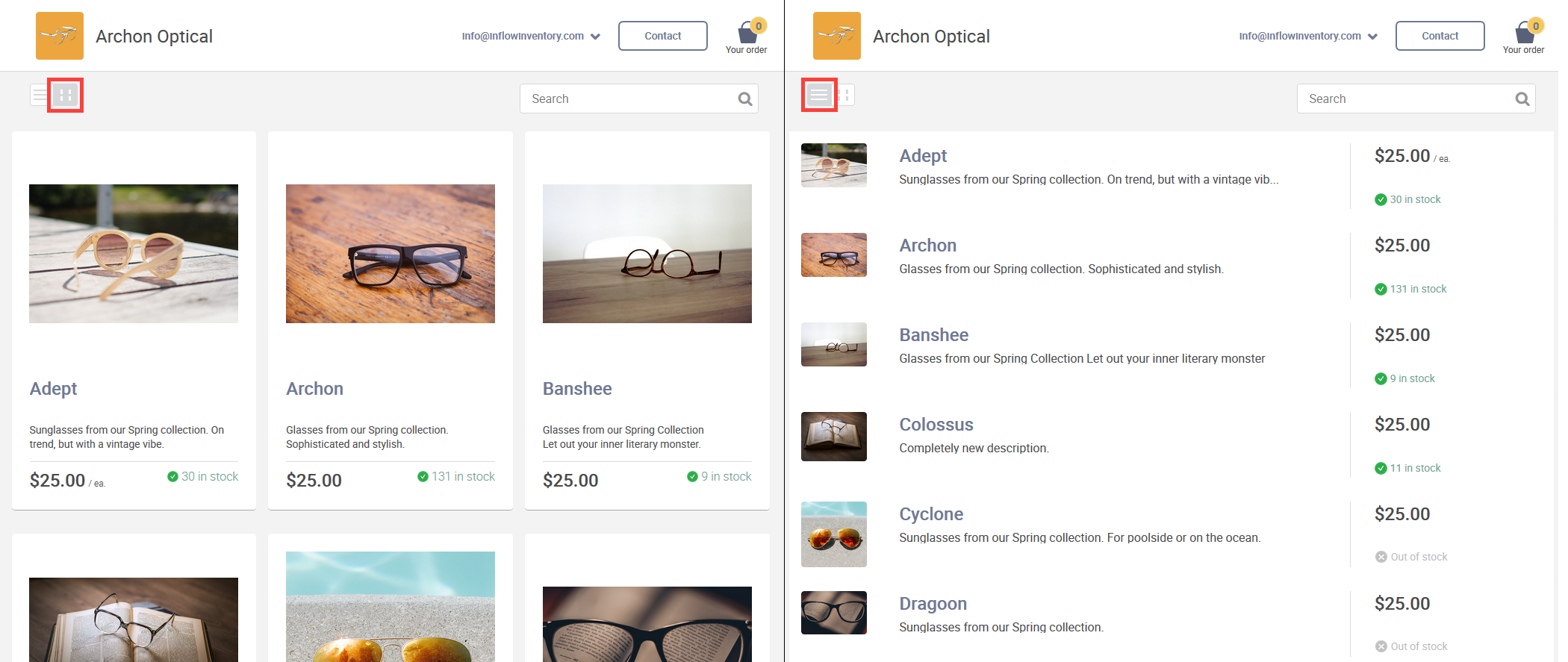Click '11 in stock' in Colossus list row
This screenshot has height=662, width=1568.
(x=1408, y=468)
